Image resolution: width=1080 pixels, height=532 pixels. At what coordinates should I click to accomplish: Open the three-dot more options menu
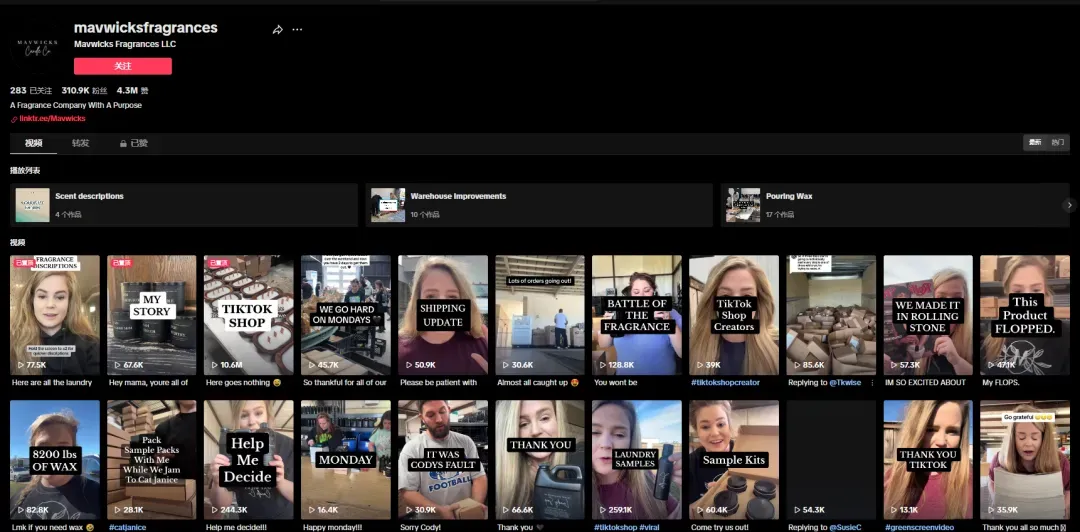[x=297, y=30]
